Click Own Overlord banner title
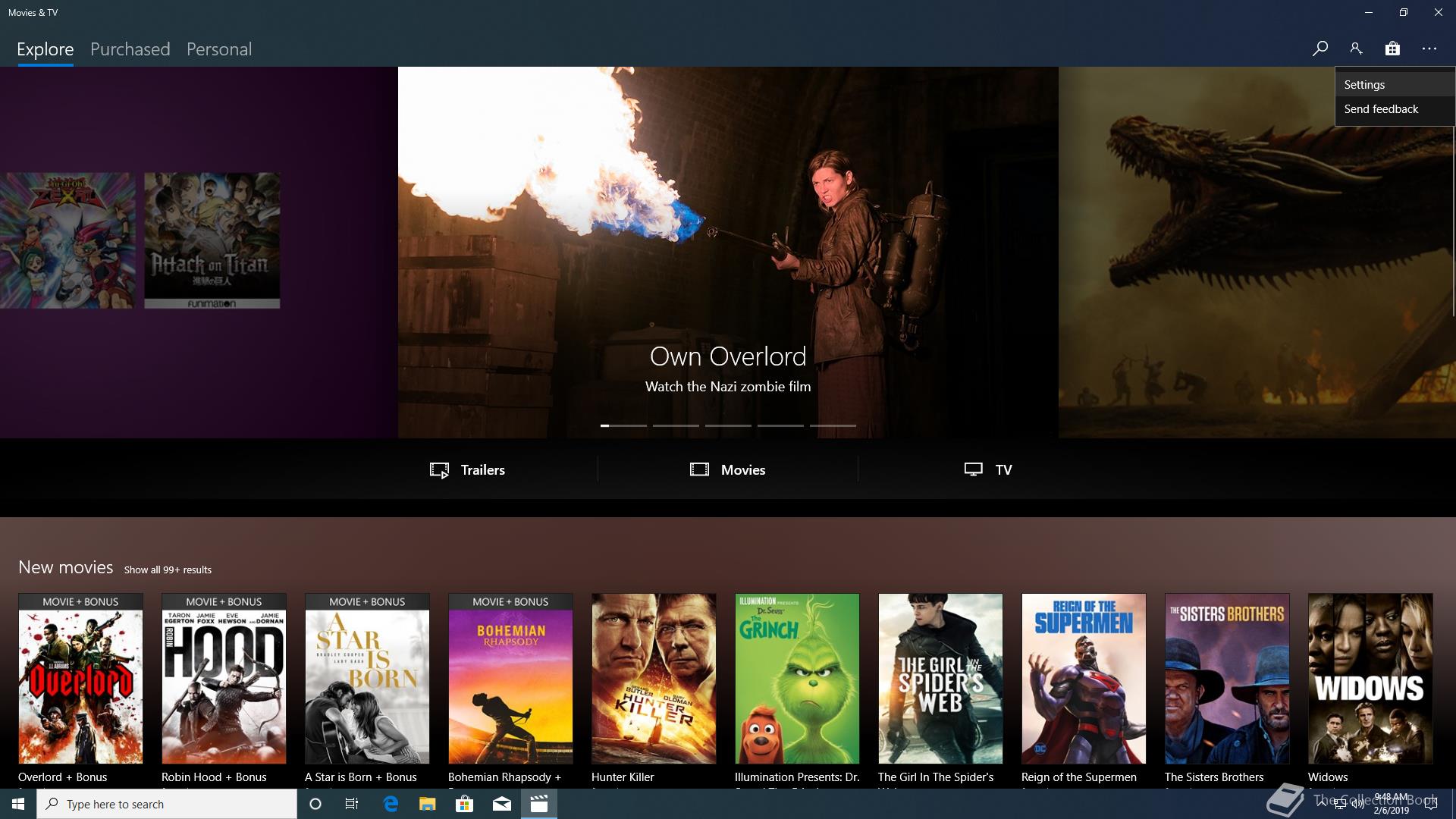Image resolution: width=1456 pixels, height=819 pixels. point(728,356)
